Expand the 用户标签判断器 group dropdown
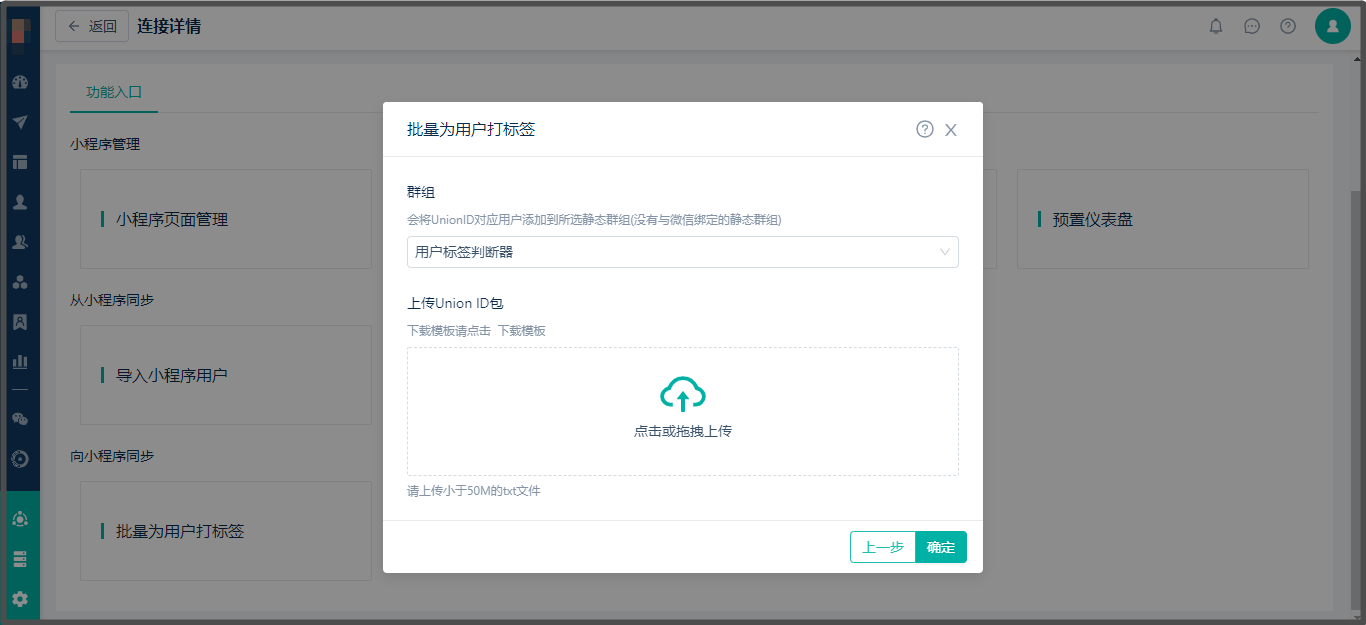This screenshot has width=1366, height=625. [683, 252]
